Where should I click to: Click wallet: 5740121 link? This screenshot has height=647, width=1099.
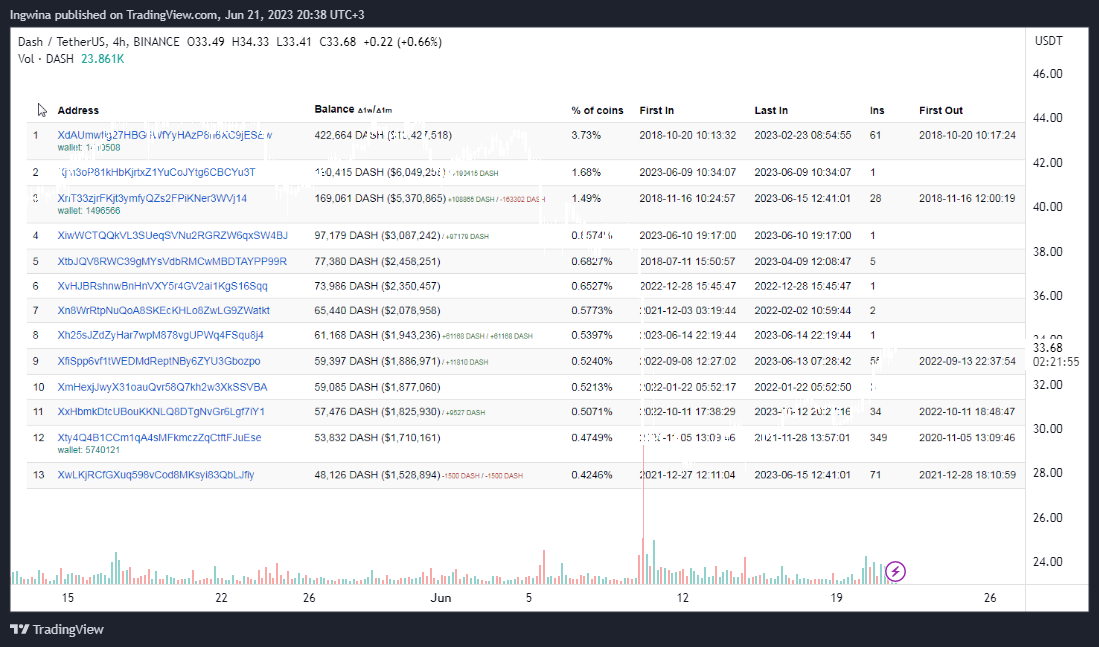click(89, 449)
